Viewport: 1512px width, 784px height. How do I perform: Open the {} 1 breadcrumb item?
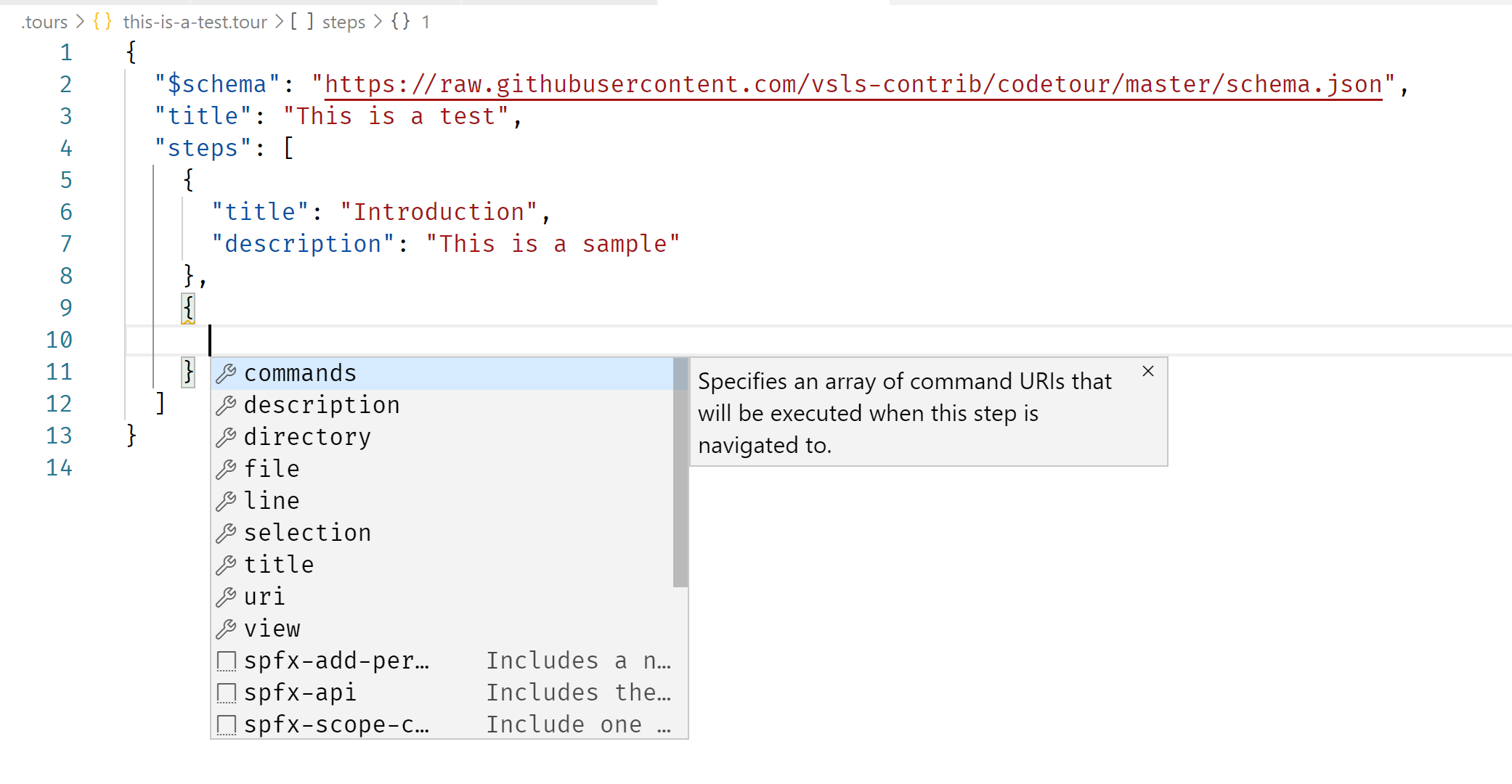[x=414, y=22]
